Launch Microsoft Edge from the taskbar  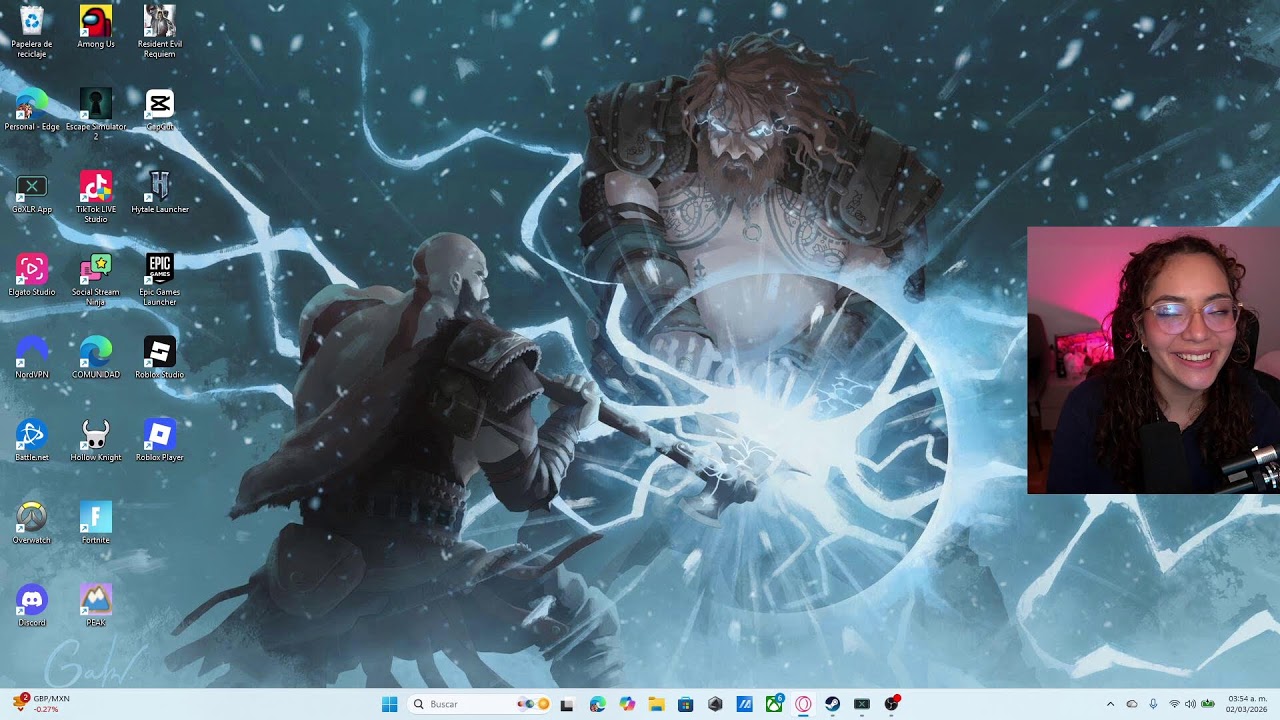[598, 704]
